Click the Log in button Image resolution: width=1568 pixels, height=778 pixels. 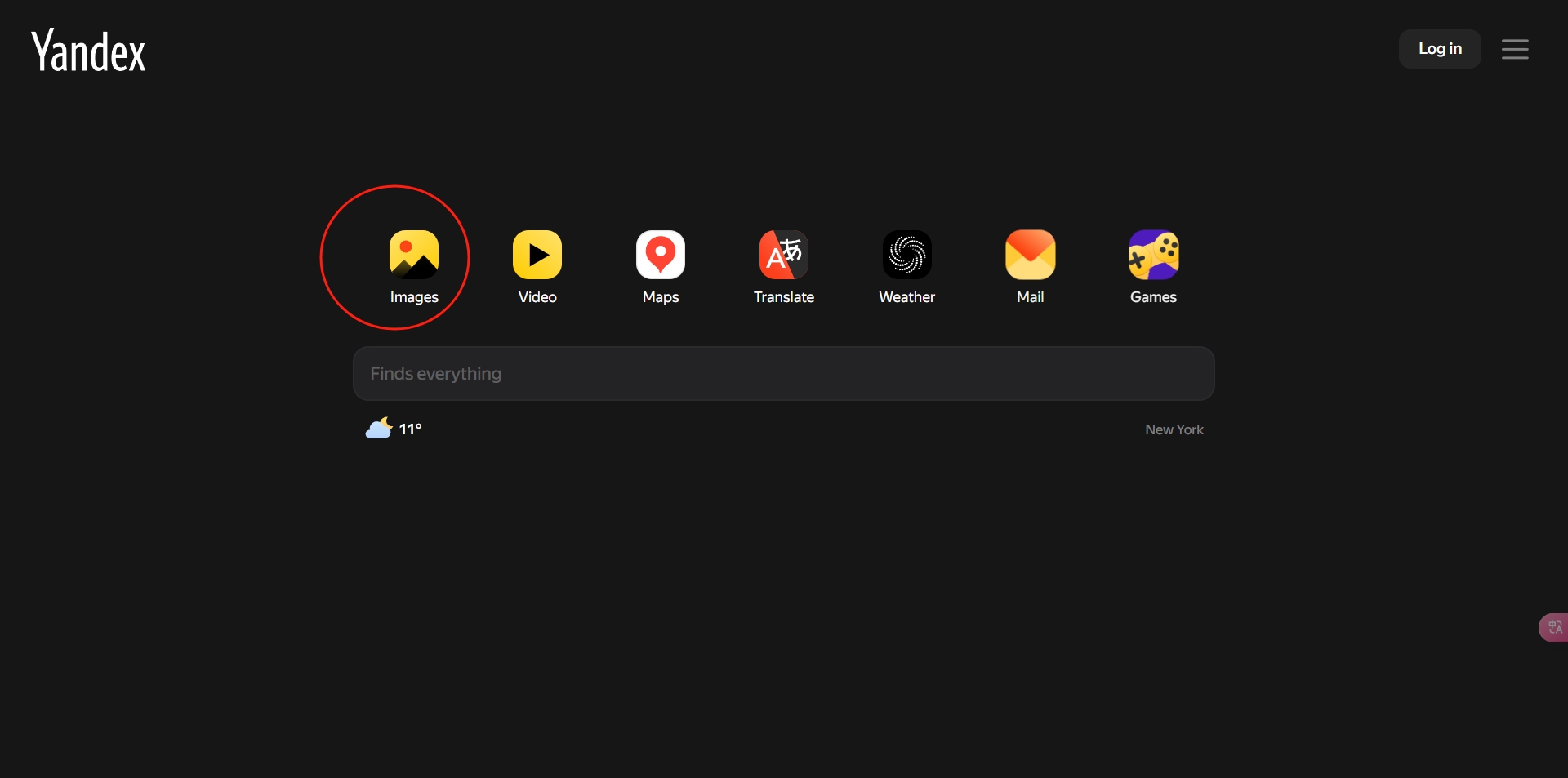[x=1440, y=49]
